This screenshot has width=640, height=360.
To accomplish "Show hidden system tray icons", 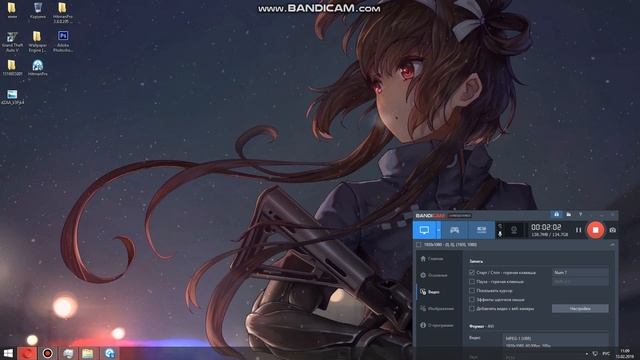I will point(587,353).
